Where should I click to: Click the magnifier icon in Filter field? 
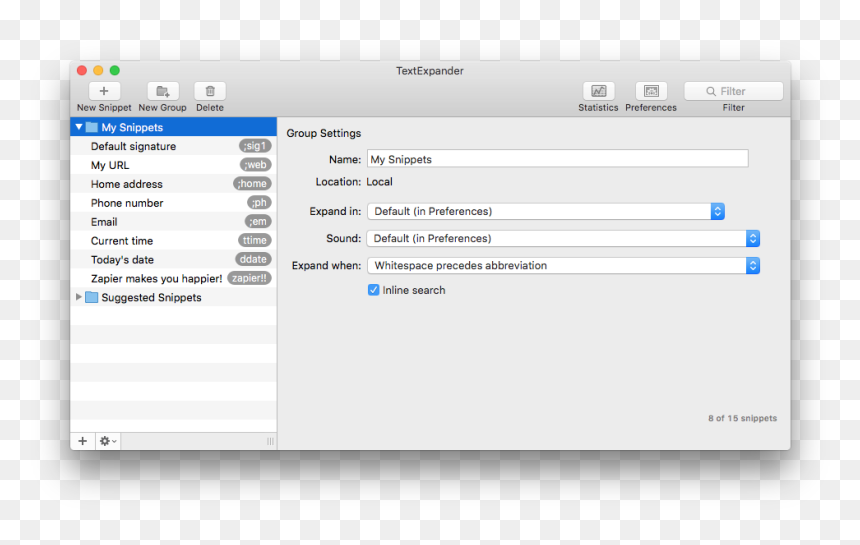[711, 92]
